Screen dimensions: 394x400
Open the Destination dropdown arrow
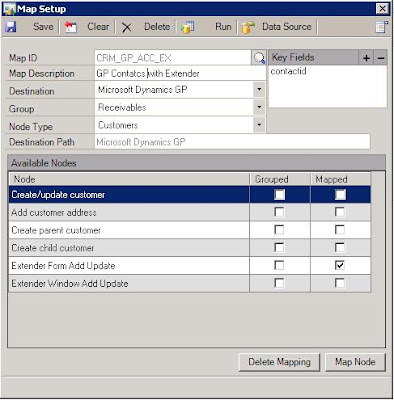click(x=259, y=89)
